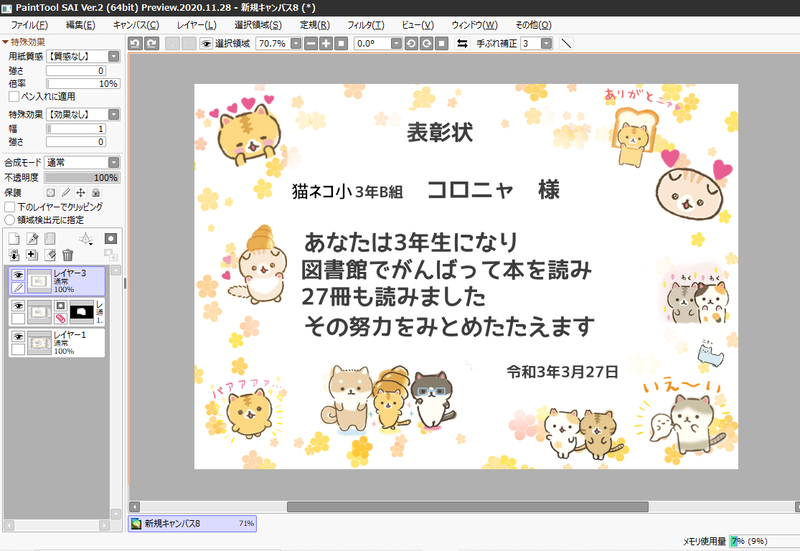Delete layer with trash icon
The image size is (800, 551).
click(67, 255)
